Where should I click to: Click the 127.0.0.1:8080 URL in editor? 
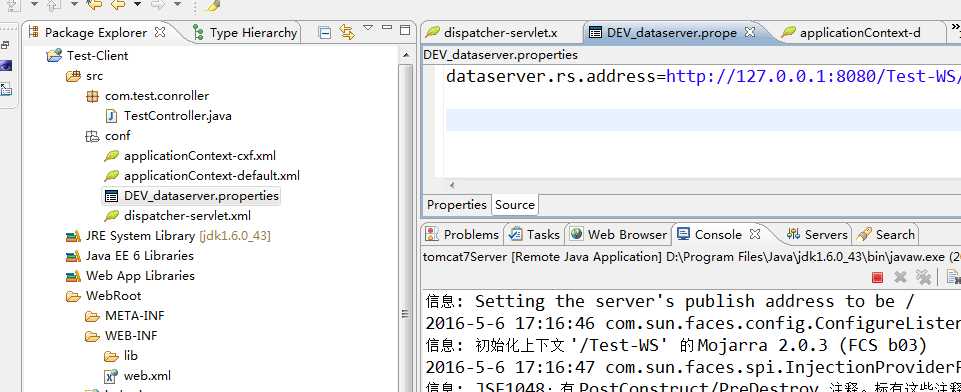[813, 77]
